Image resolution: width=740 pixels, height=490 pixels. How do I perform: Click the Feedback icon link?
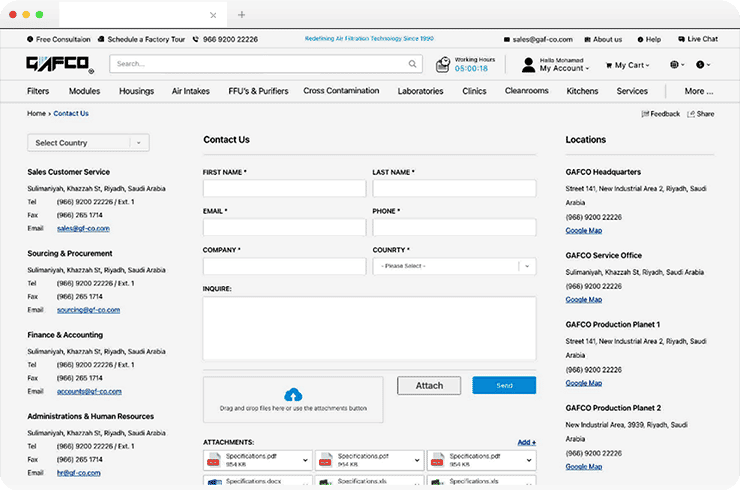click(661, 114)
